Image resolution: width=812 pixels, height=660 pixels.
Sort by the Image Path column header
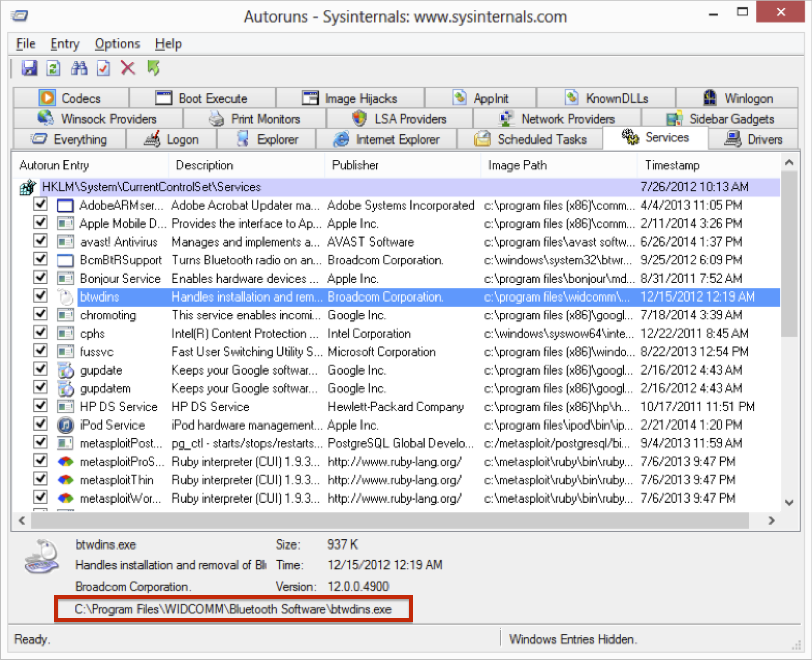[x=559, y=165]
